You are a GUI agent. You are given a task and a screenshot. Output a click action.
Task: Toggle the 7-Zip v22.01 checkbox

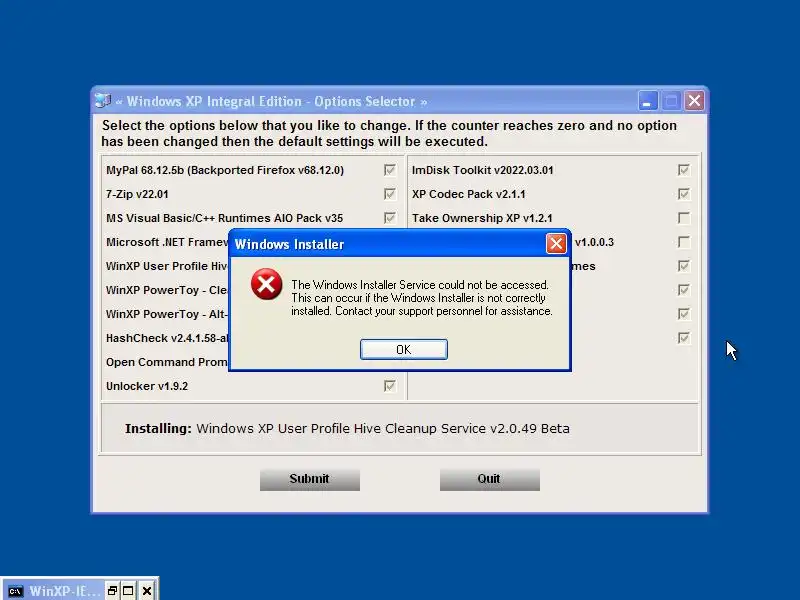(390, 194)
